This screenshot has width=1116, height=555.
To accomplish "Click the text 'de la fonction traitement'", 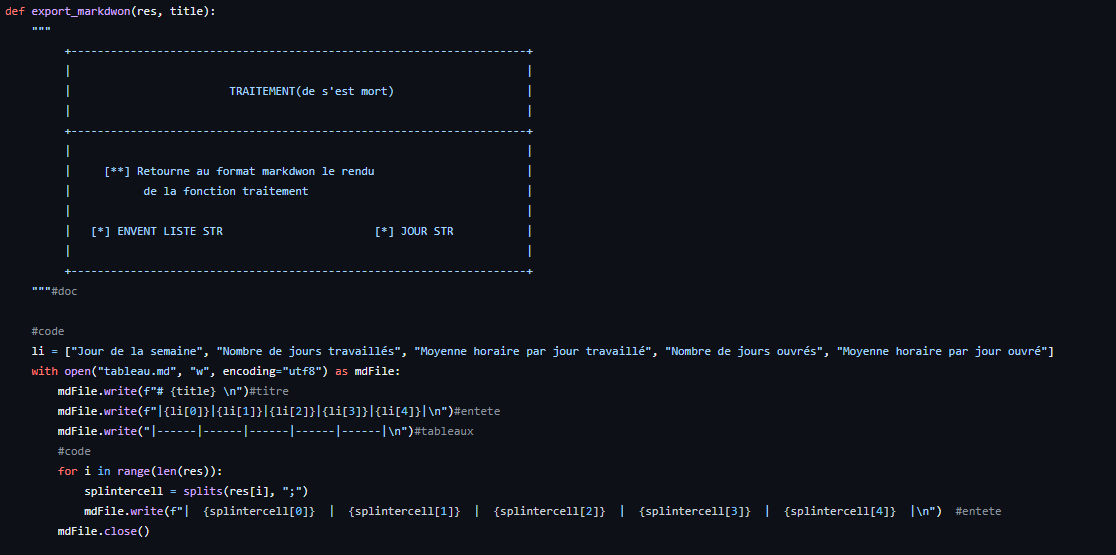I will 226,191.
